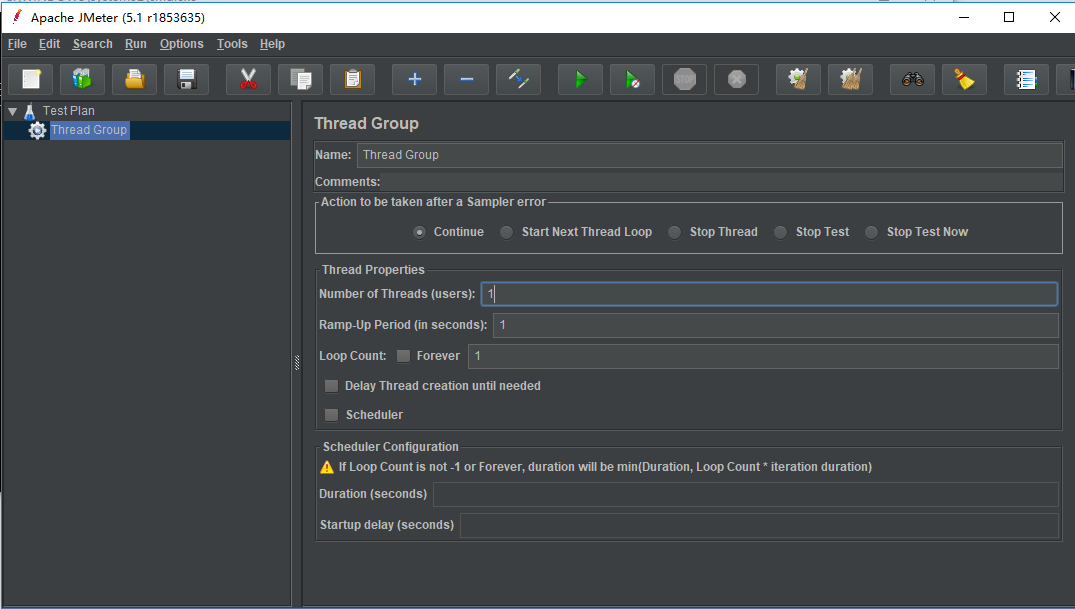Click the Thread Group gear icon in the tree
The width and height of the screenshot is (1075, 609).
37,130
